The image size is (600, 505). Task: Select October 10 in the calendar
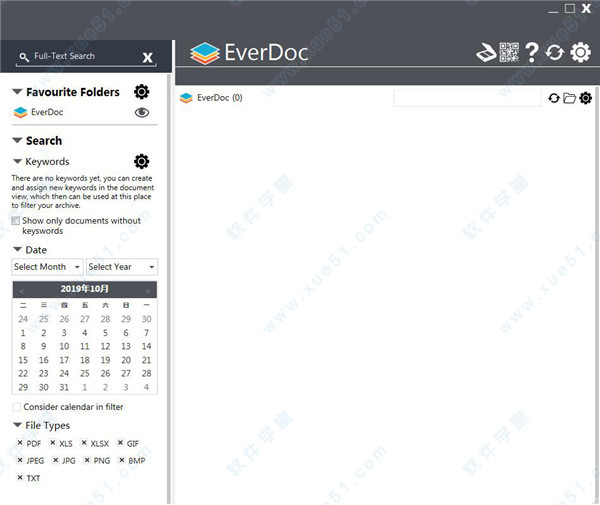[x=64, y=347]
